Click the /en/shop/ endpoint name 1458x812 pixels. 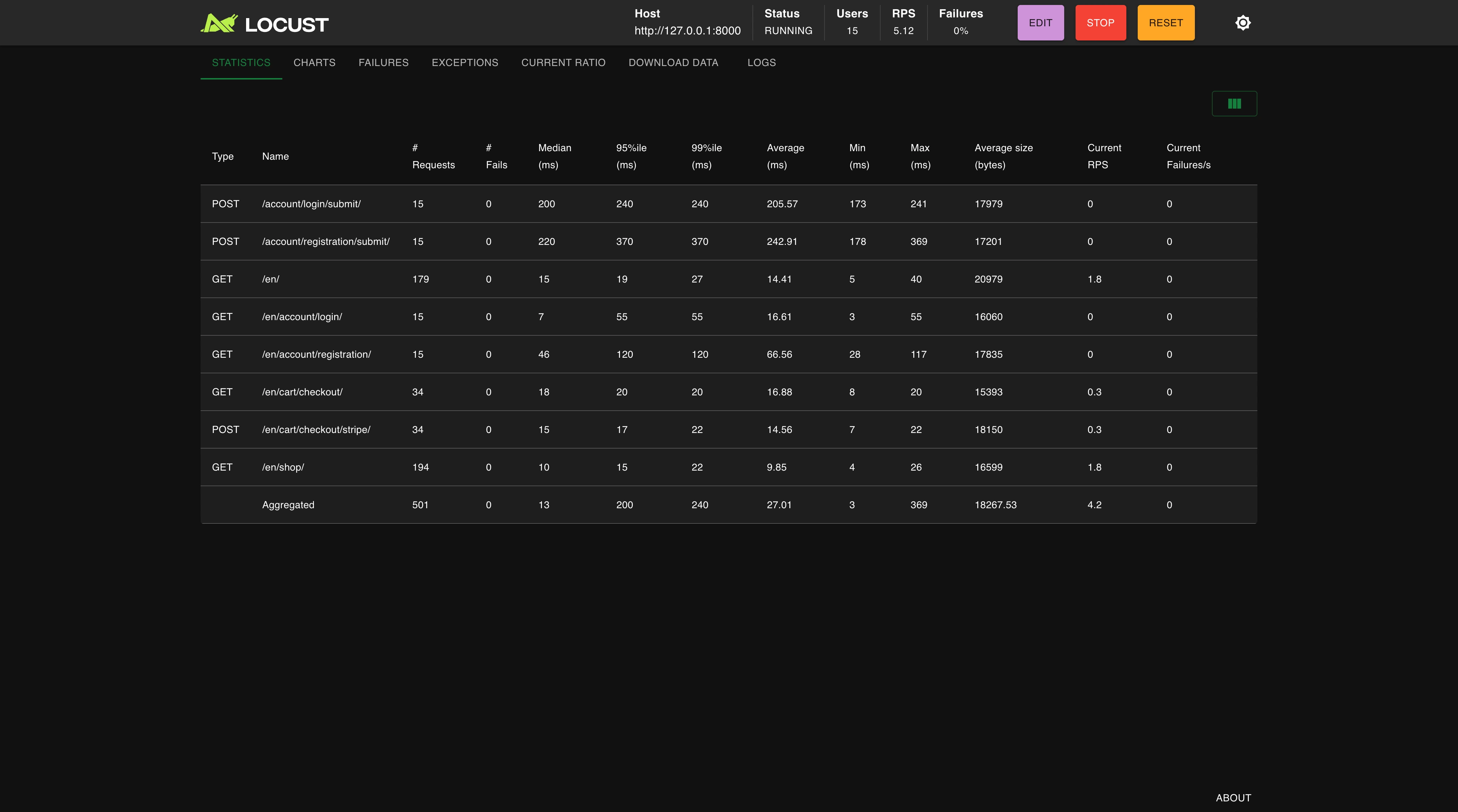282,467
